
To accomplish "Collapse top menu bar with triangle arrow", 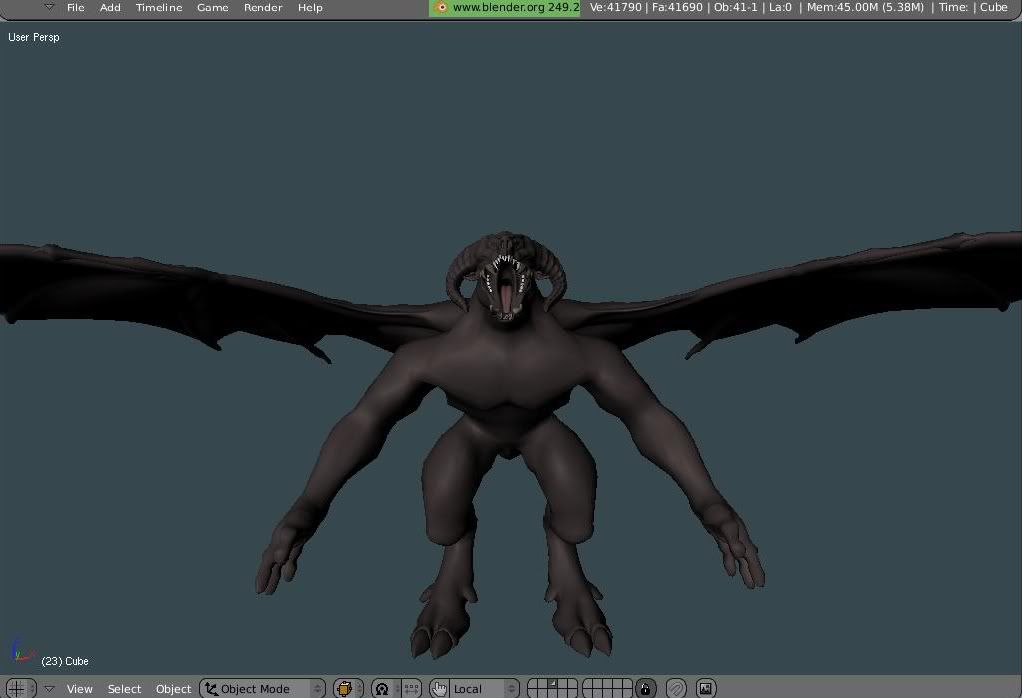I will point(48,7).
